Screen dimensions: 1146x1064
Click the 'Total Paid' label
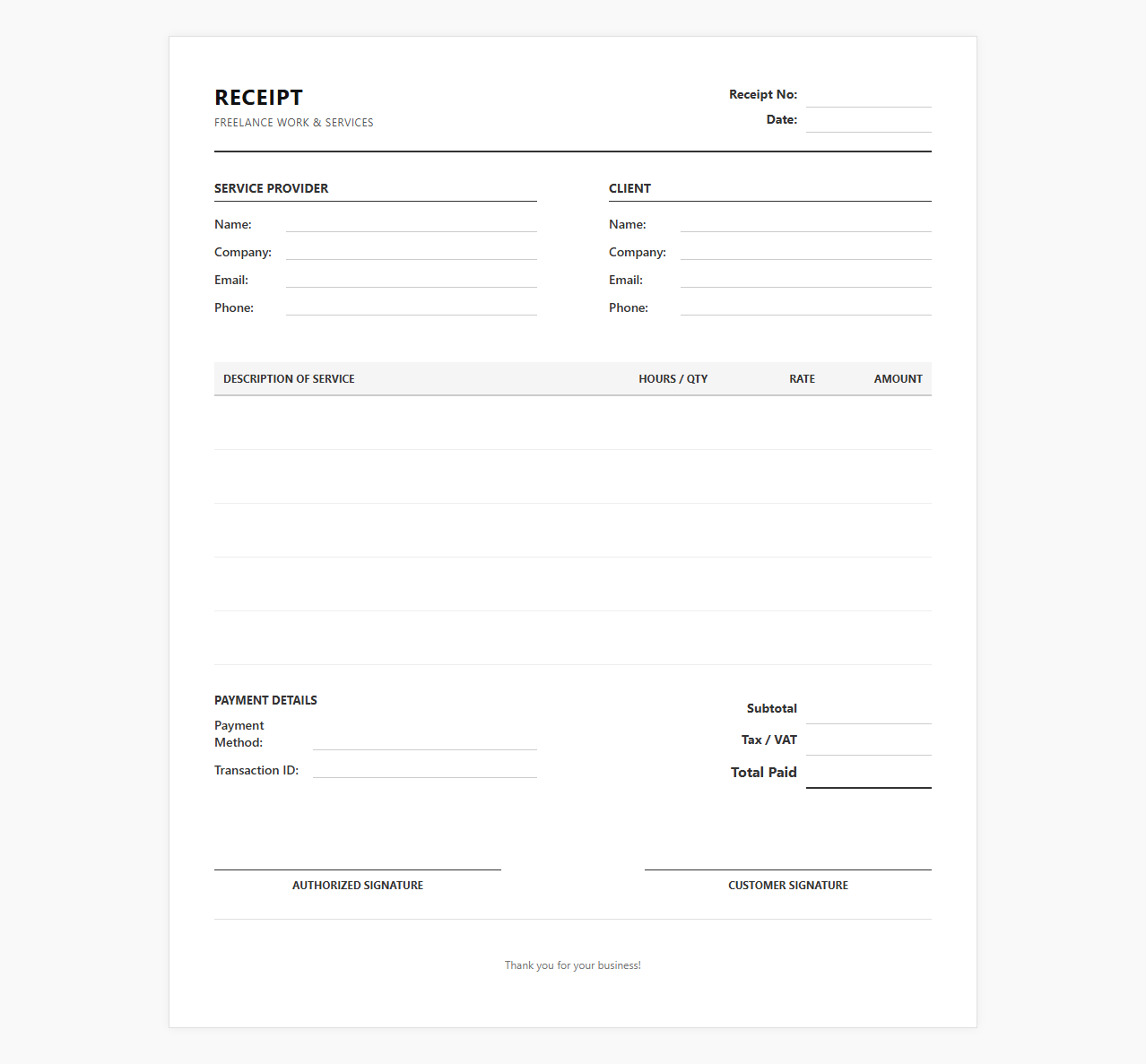click(x=764, y=772)
